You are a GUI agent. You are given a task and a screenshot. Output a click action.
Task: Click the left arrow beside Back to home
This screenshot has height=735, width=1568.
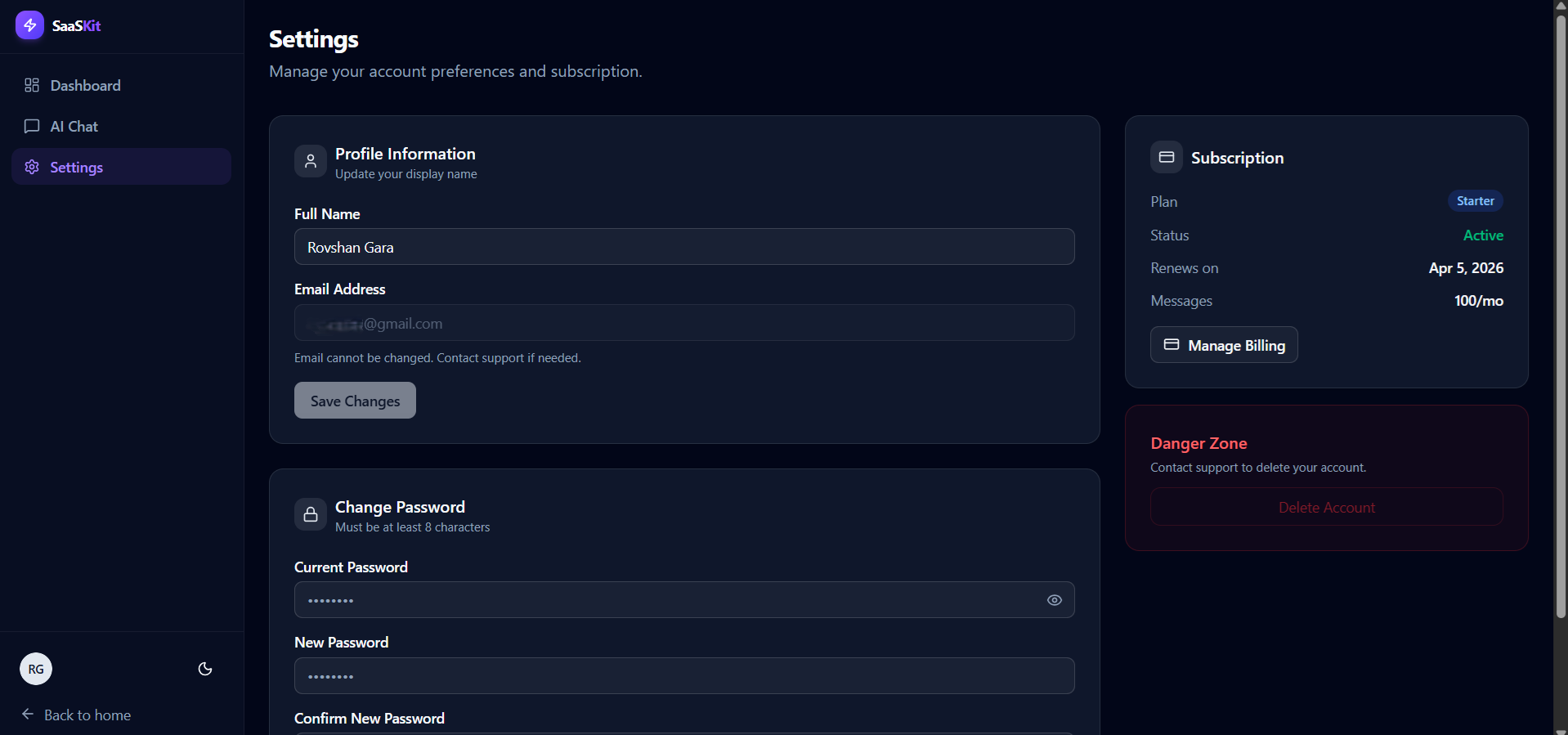(x=28, y=714)
